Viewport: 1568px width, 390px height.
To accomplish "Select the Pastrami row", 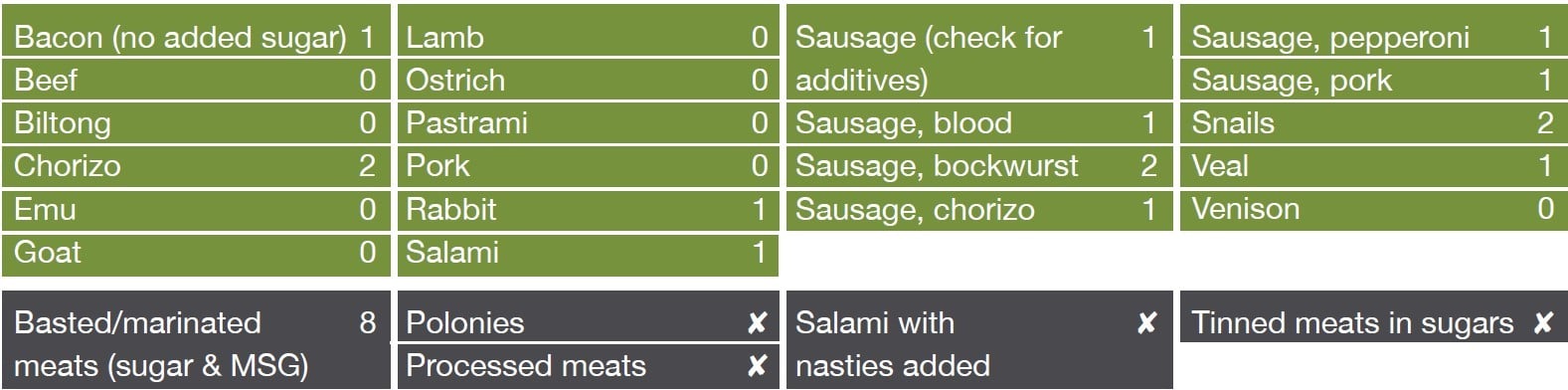I will (x=588, y=122).
